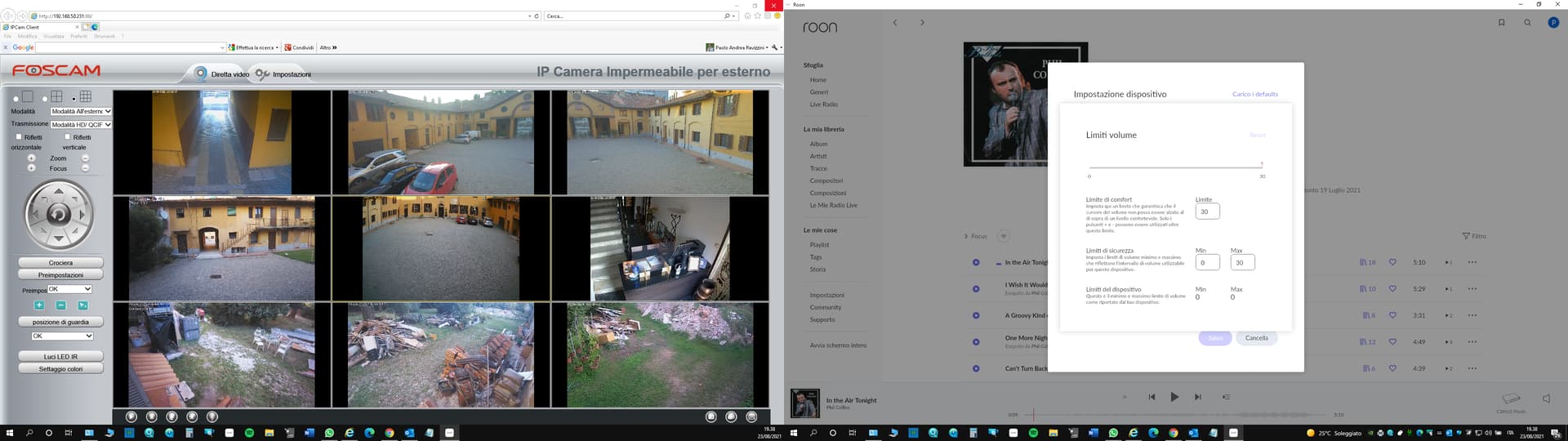Click the Roon volume speaker icon
This screenshot has width=1568, height=441.
1546,399
